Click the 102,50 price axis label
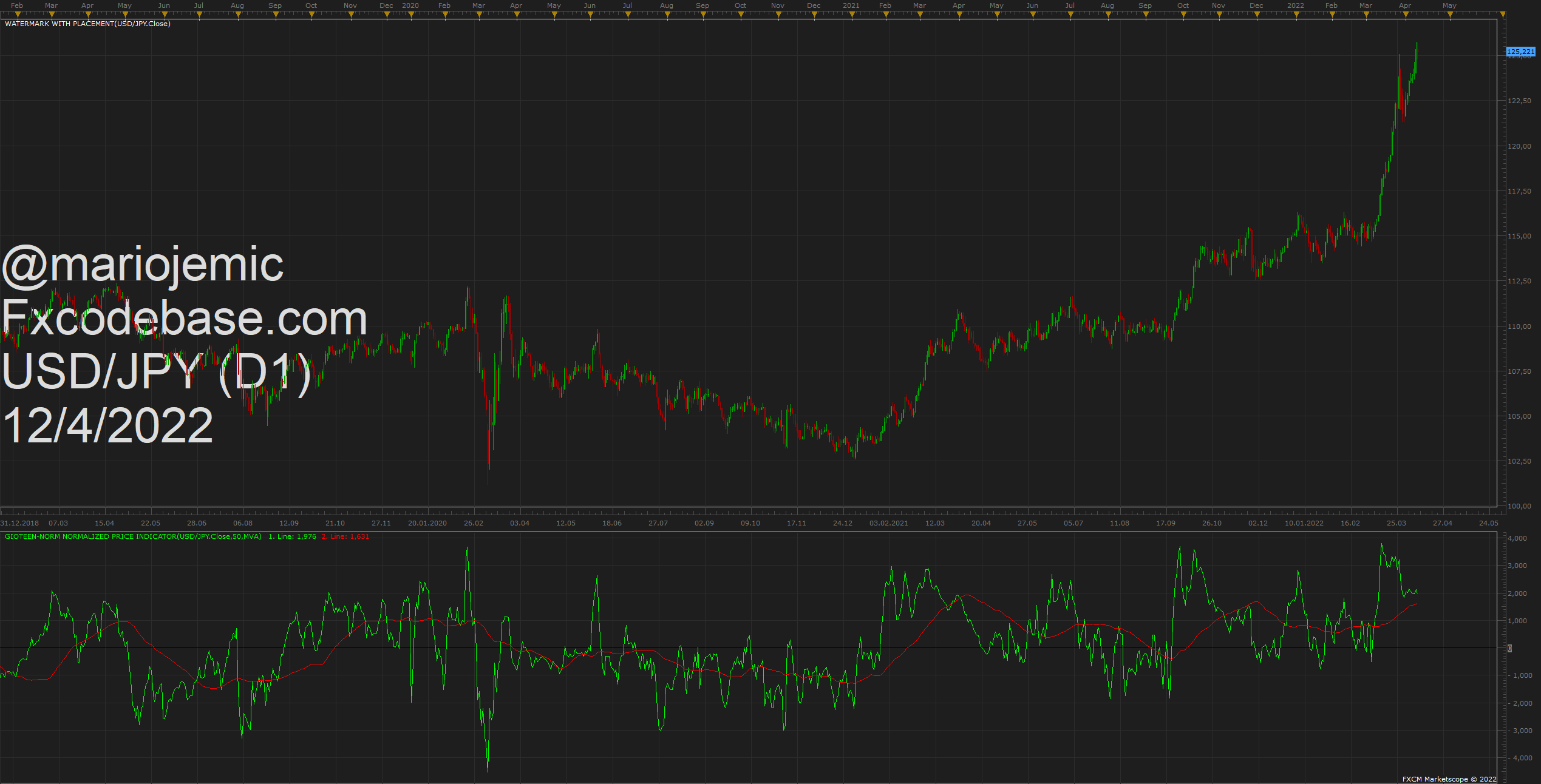Image resolution: width=1541 pixels, height=784 pixels. 1519,461
